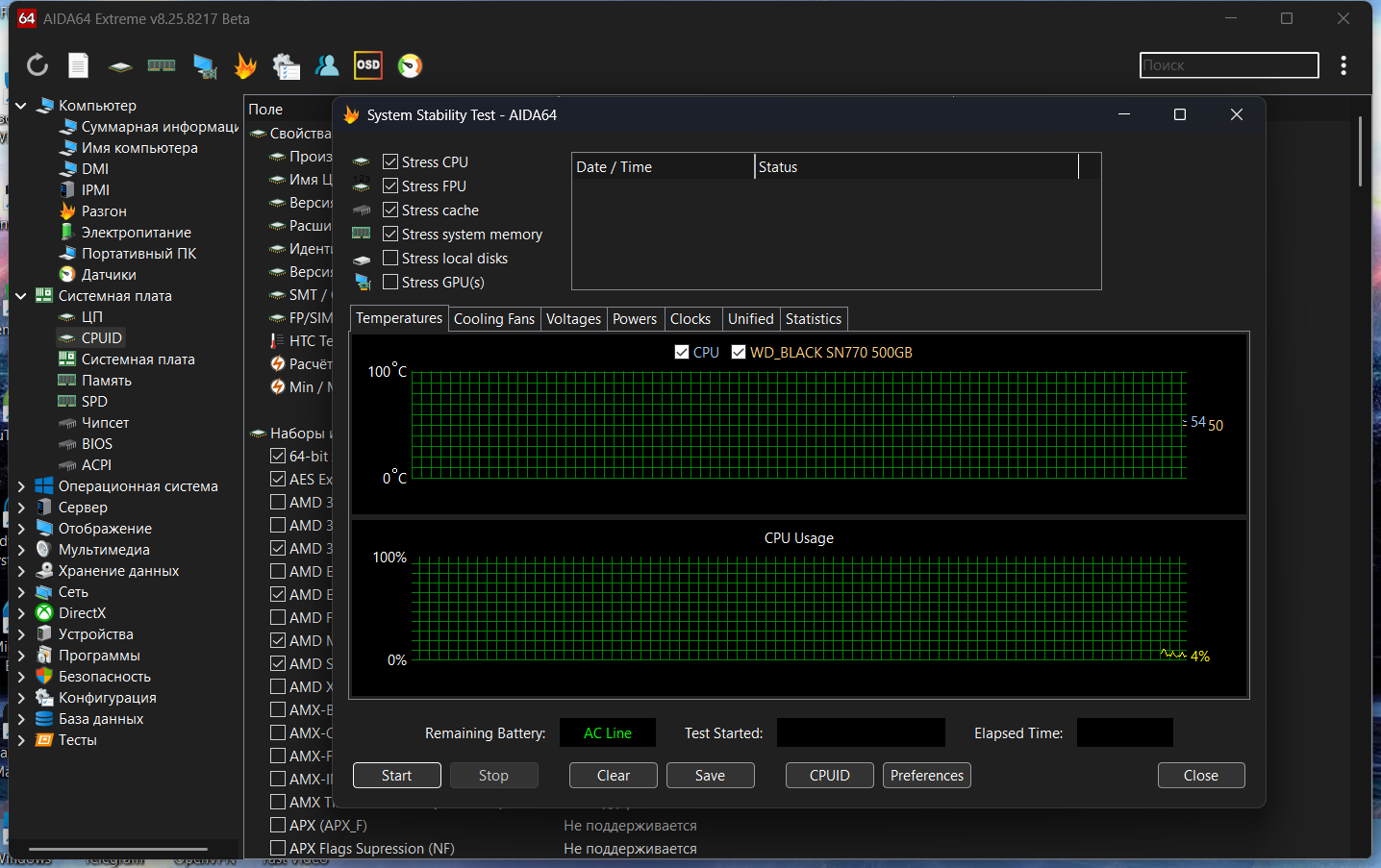
Task: Open the gauge SensorPanel icon
Action: click(410, 65)
